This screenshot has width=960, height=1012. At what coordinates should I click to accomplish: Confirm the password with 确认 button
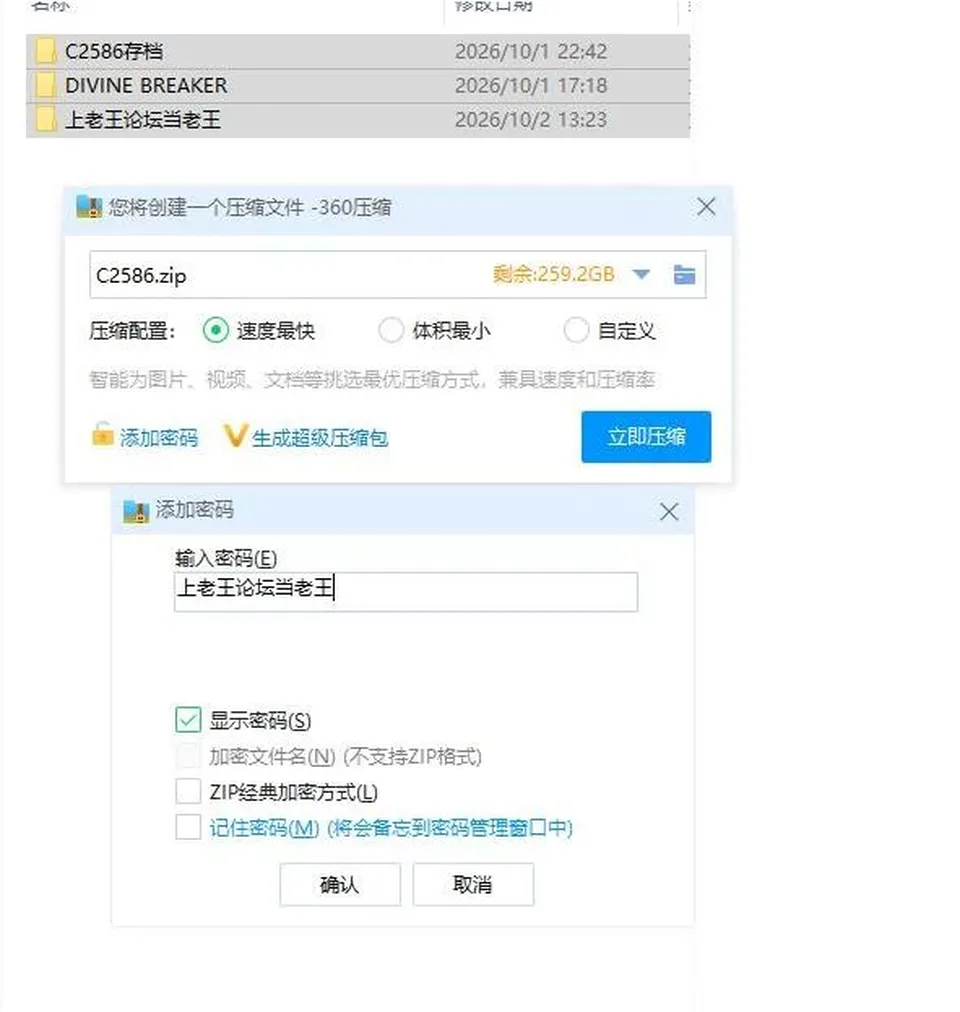(x=340, y=884)
